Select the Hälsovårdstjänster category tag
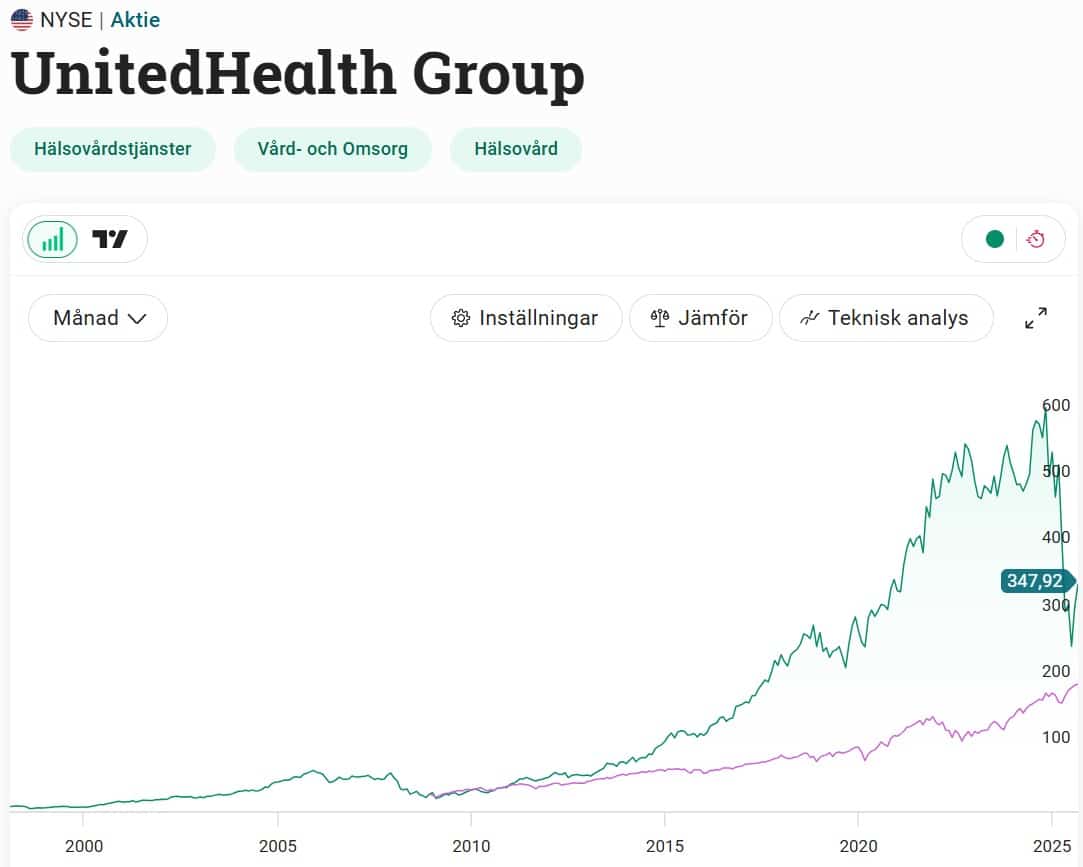Image resolution: width=1083 pixels, height=867 pixels. pyautogui.click(x=113, y=149)
